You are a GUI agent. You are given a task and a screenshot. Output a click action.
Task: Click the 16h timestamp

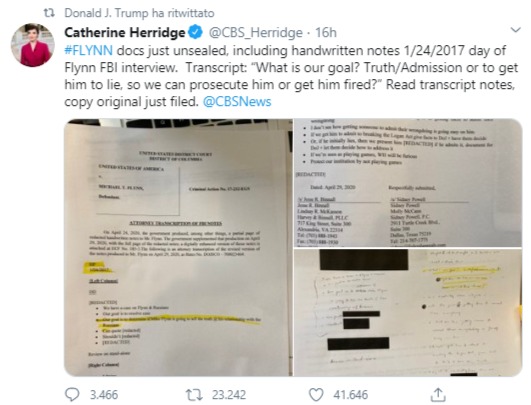click(x=326, y=33)
